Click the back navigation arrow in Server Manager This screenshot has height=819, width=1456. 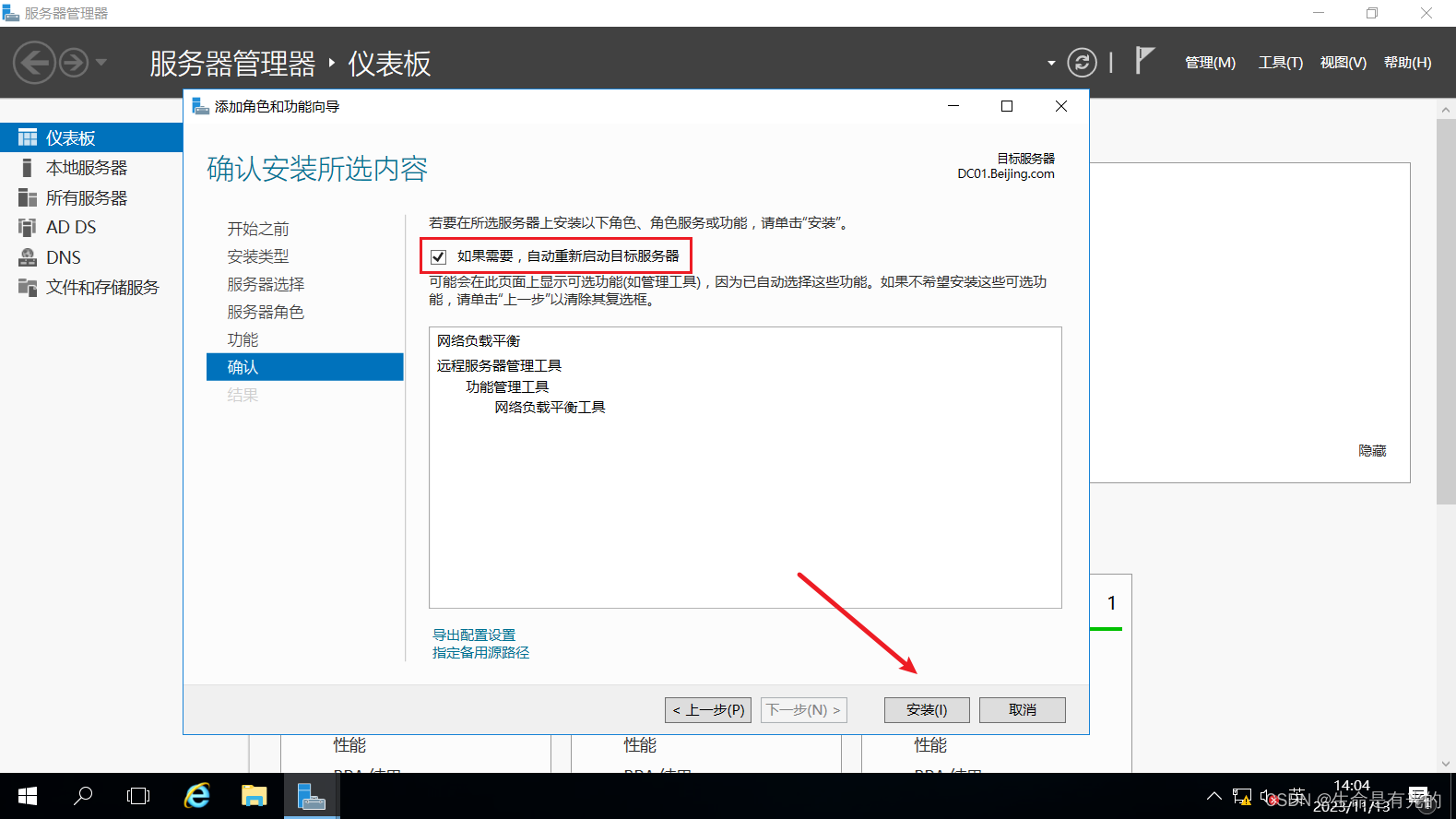[35, 63]
